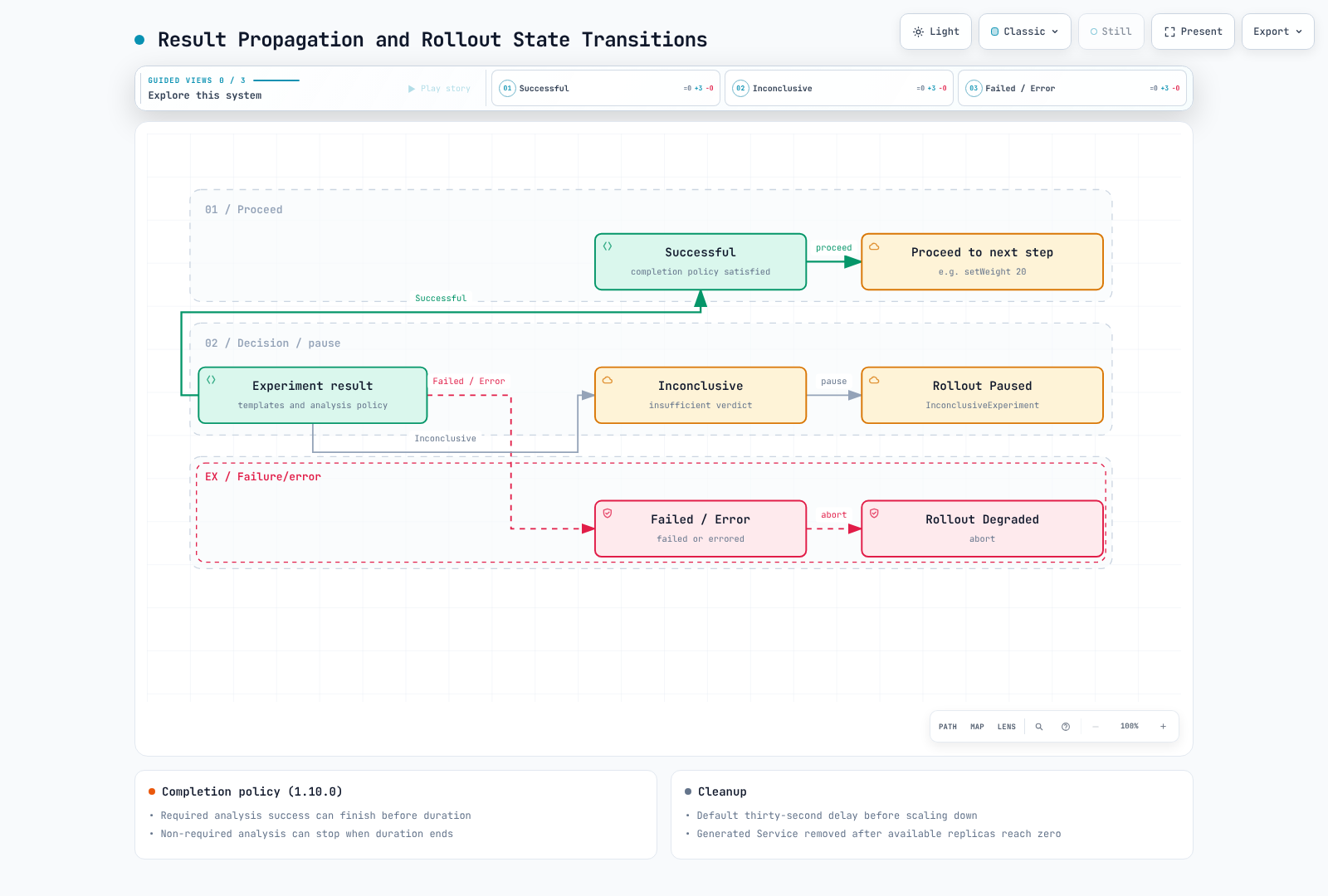The width and height of the screenshot is (1328, 896).
Task: Click the 'EX / Failure/error' lane label
Action: pyautogui.click(x=263, y=477)
